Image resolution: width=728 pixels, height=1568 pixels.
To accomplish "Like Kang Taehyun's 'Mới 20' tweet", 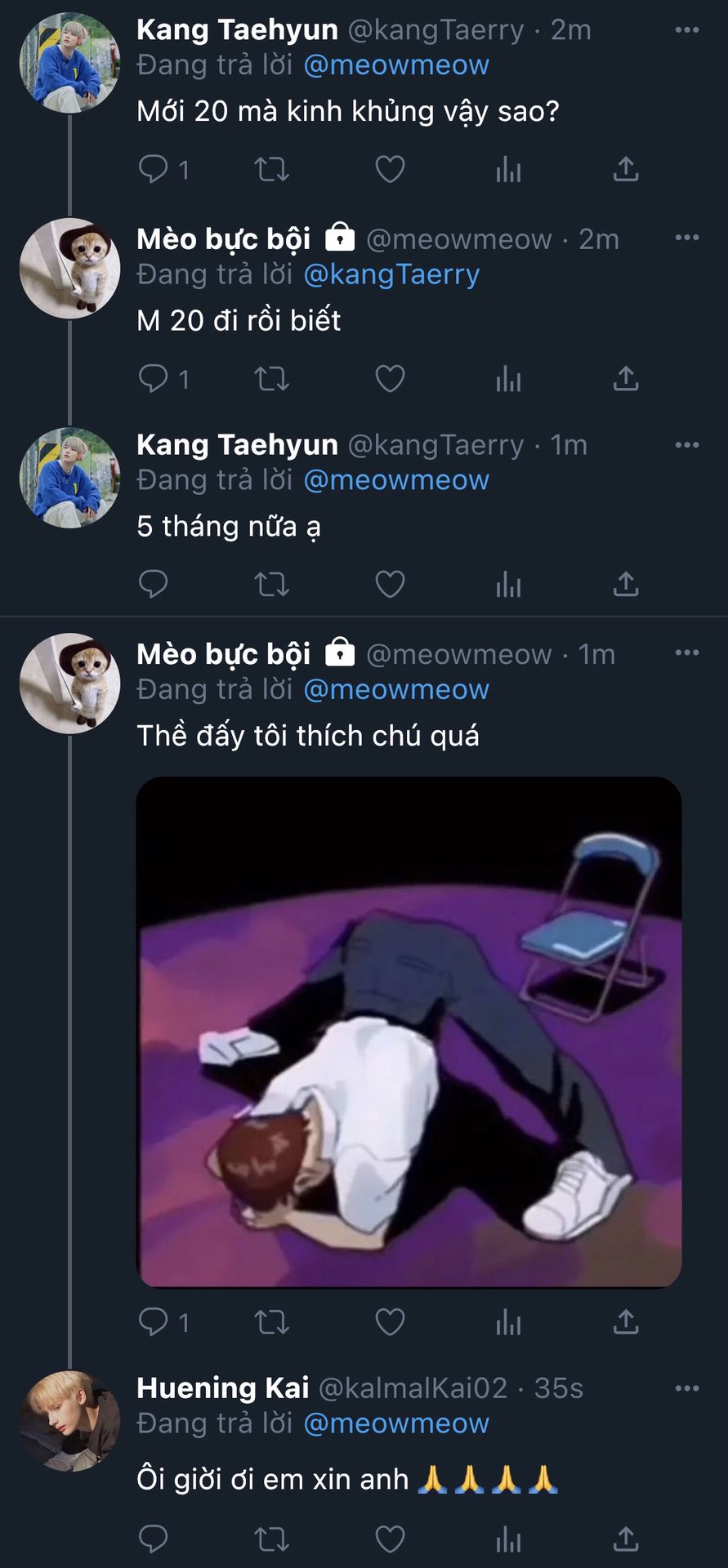I will (x=390, y=169).
